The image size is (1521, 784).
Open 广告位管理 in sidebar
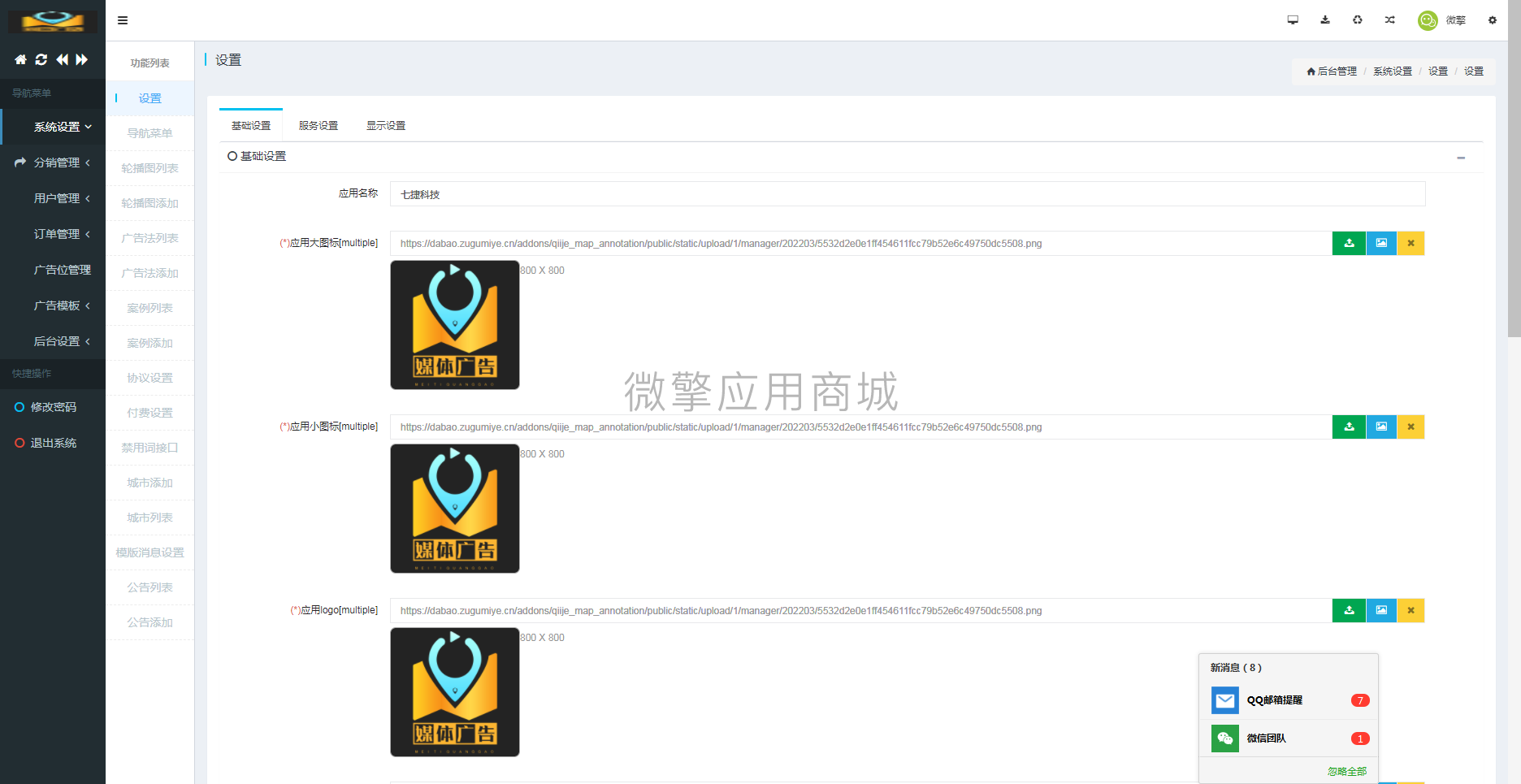click(53, 270)
